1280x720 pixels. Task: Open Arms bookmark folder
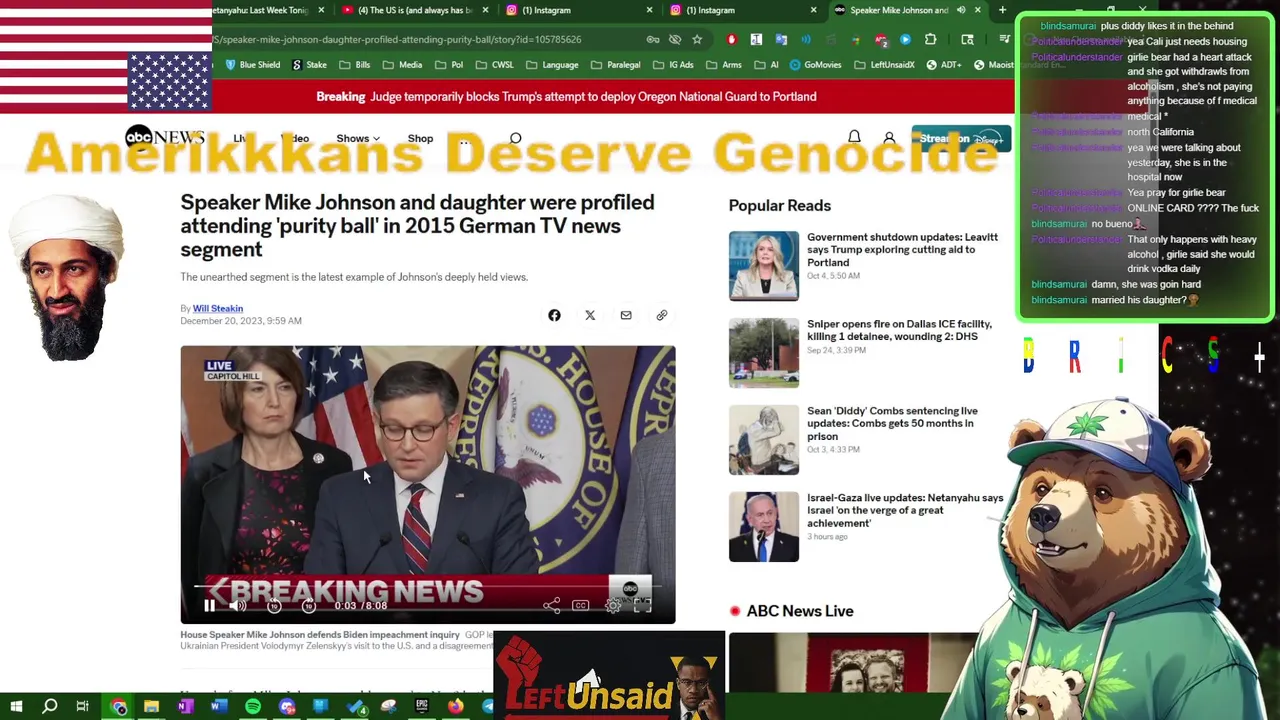pos(723,65)
